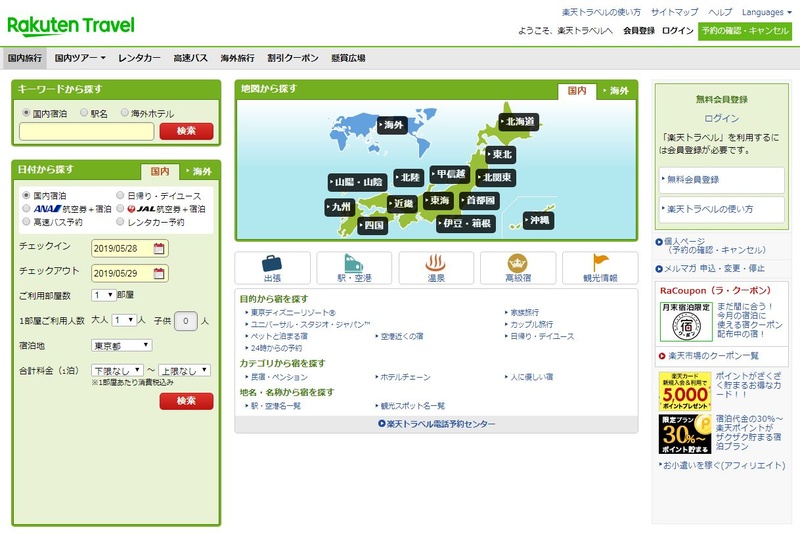
Task: Switch to 海外 tab in map search
Action: point(616,91)
